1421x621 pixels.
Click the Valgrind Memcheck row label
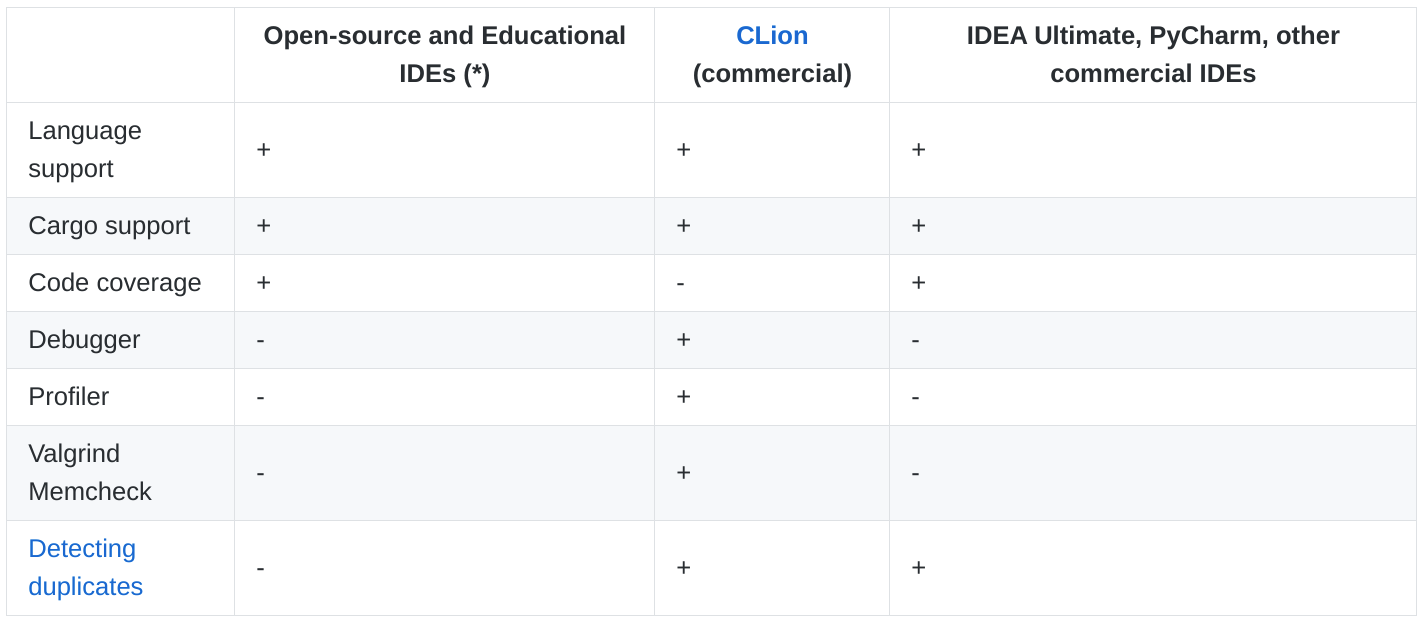point(89,472)
